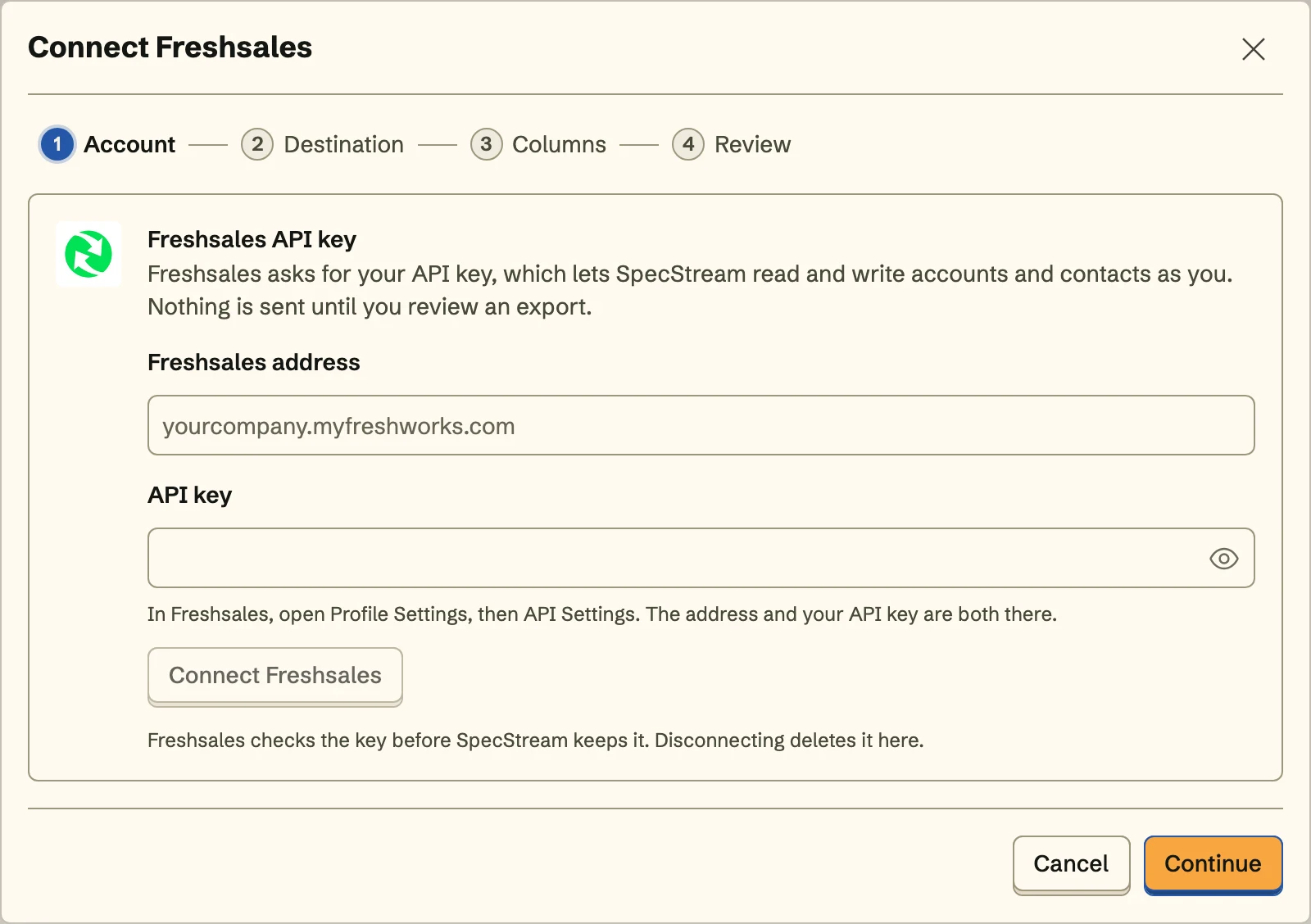Click the "Disconnecting deletes it here" note
This screenshot has height=924, width=1311.
tap(789, 741)
